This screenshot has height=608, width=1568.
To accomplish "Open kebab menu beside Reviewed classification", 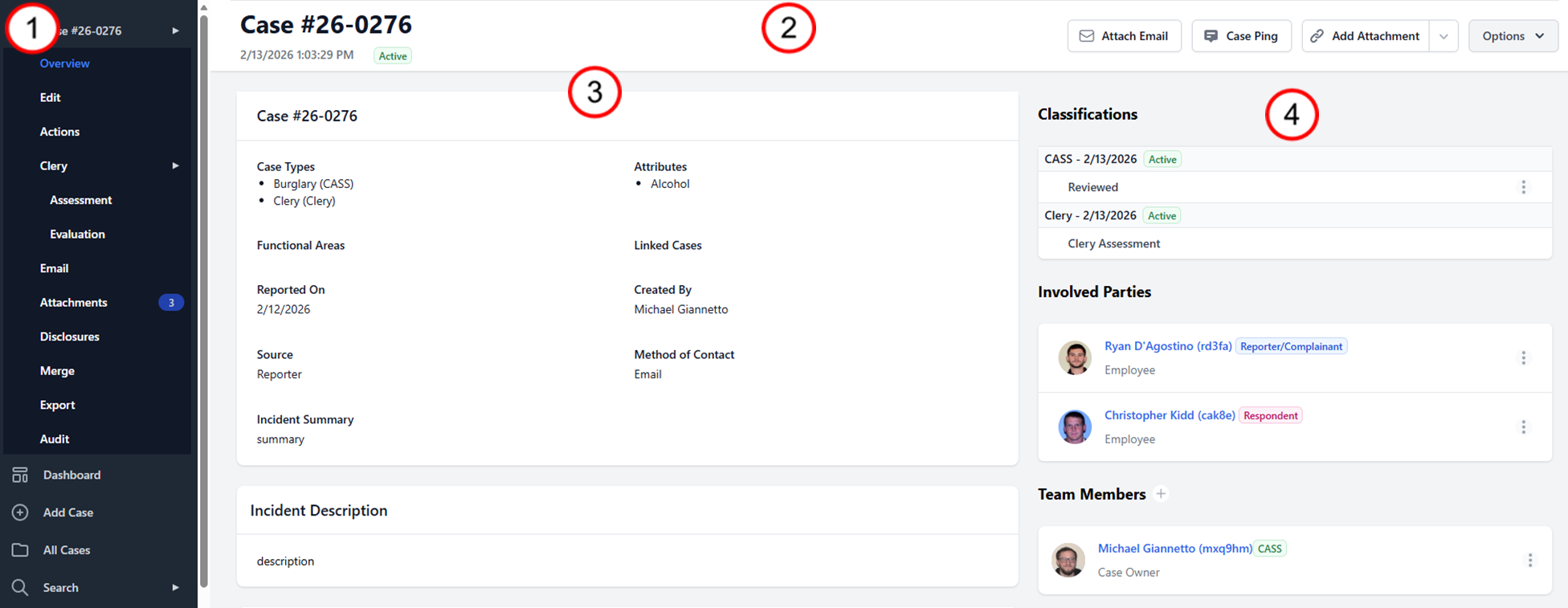I will tap(1524, 187).
